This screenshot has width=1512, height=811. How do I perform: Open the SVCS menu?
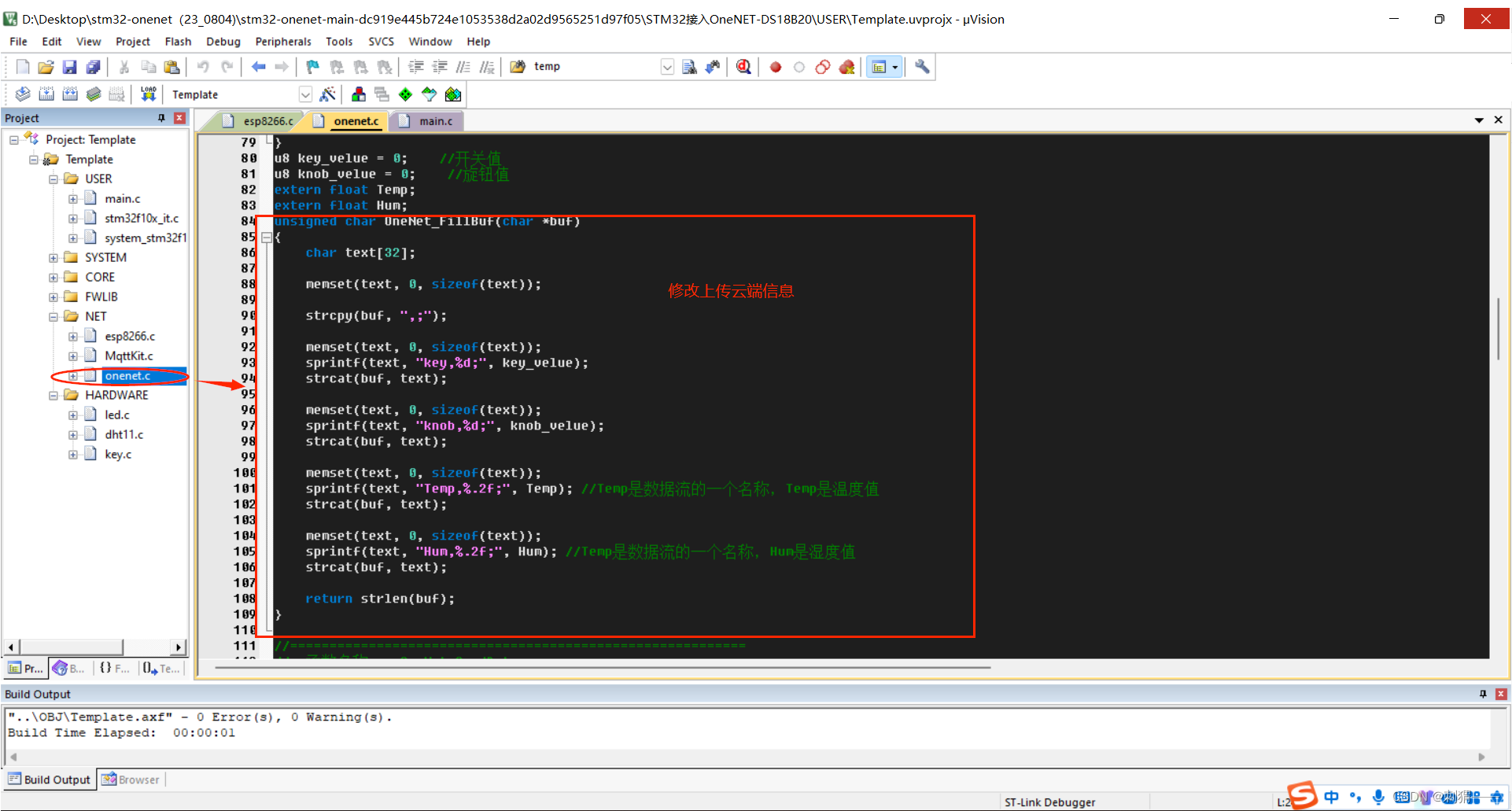381,42
